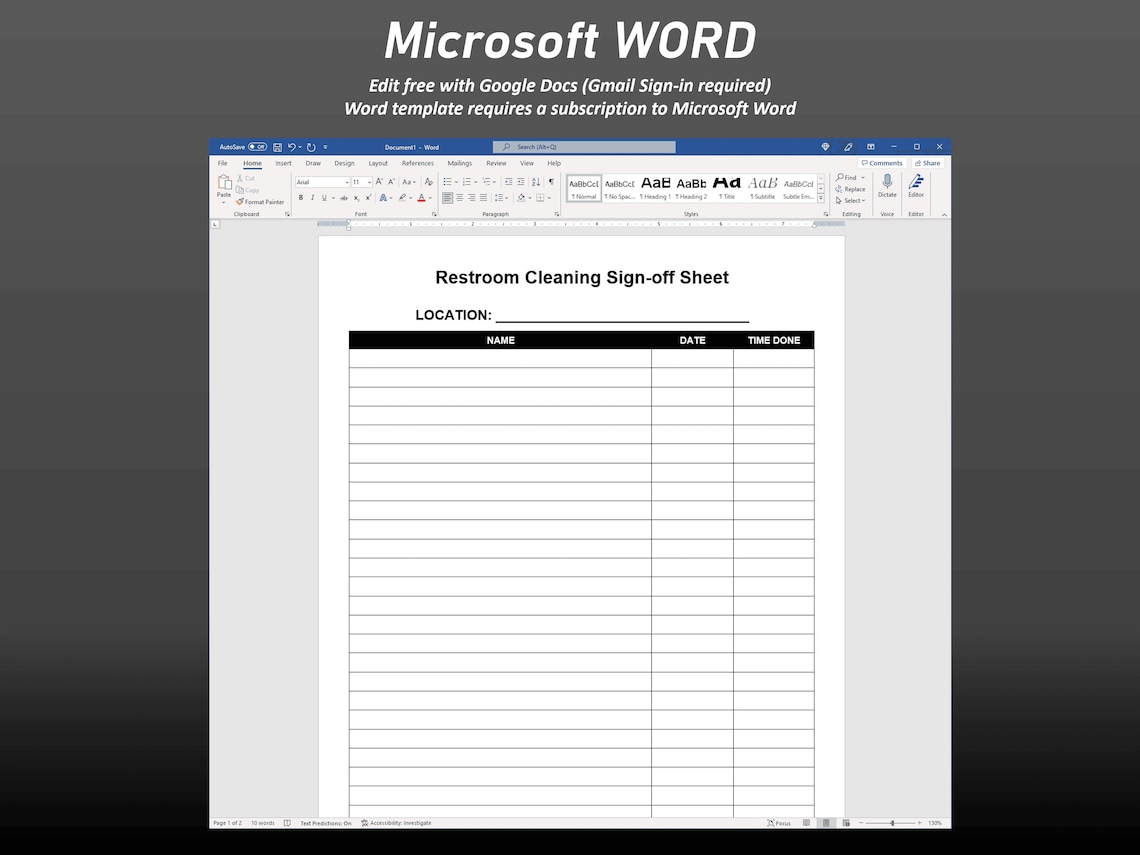
Task: Expand the font color dropdown arrow
Action: click(429, 198)
